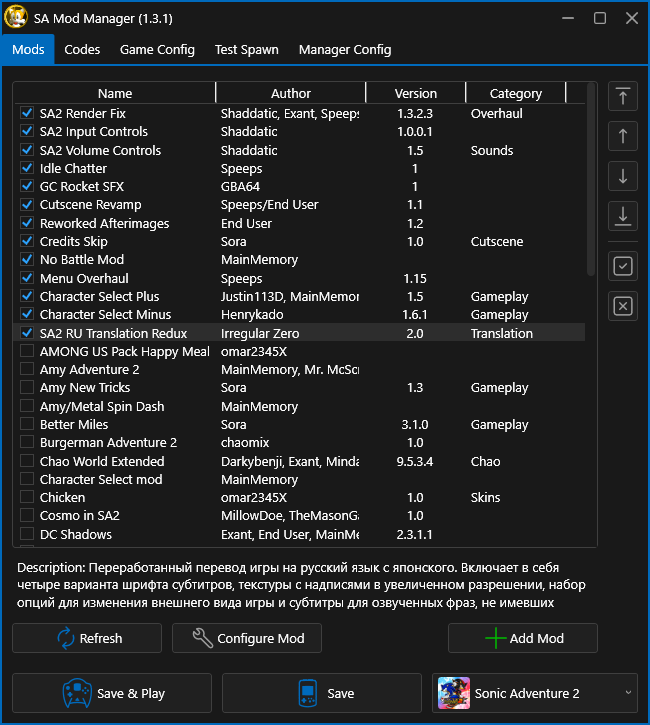This screenshot has width=650, height=725.
Task: Click the author chaomix cell
Action: [x=245, y=442]
